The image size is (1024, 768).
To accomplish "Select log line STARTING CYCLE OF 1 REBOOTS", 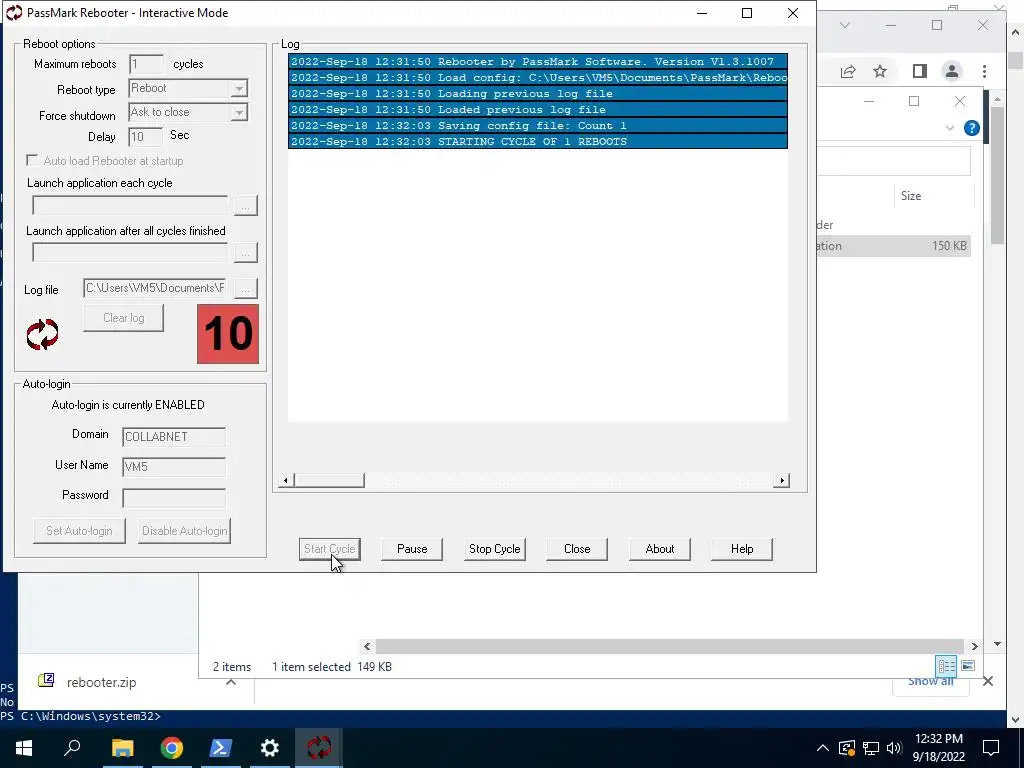I will point(538,141).
